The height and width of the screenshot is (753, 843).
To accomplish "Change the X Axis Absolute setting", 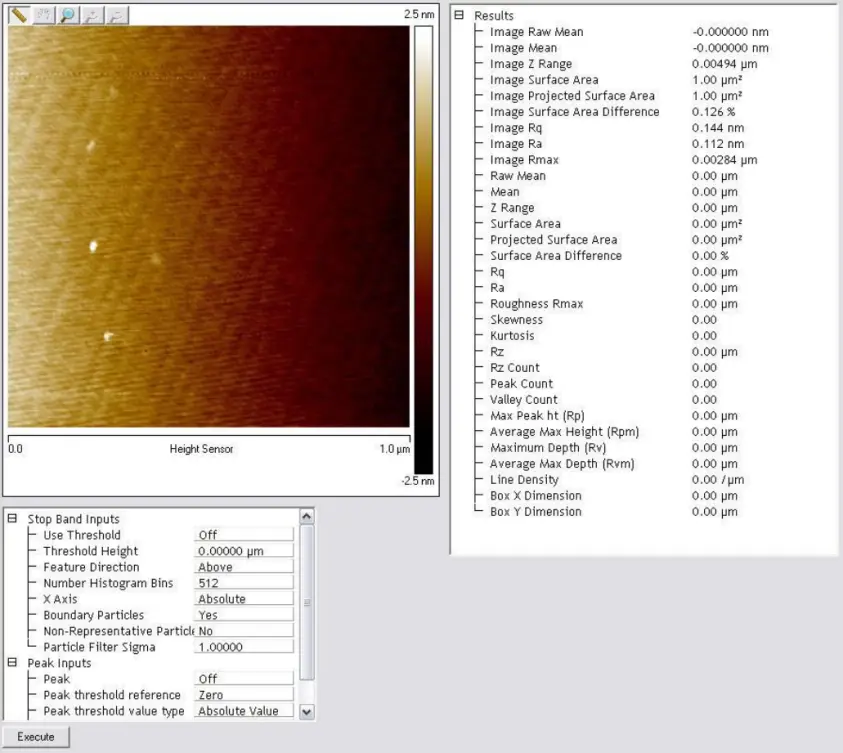I will tap(244, 599).
